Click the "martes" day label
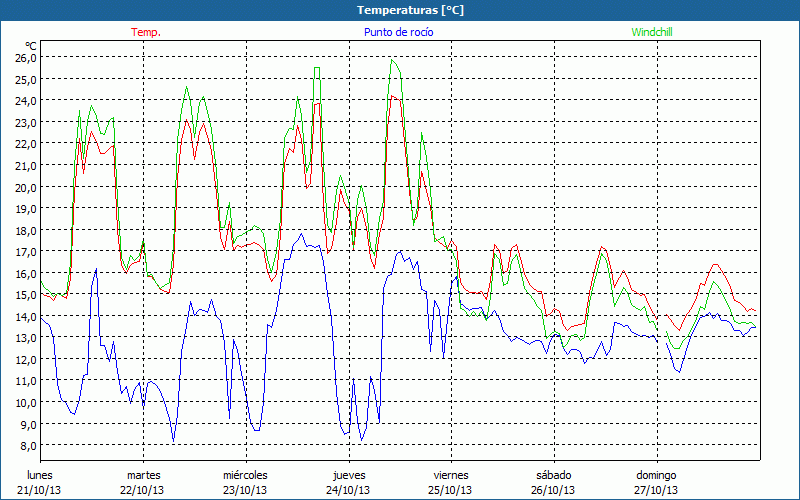800x500 pixels. 143,475
